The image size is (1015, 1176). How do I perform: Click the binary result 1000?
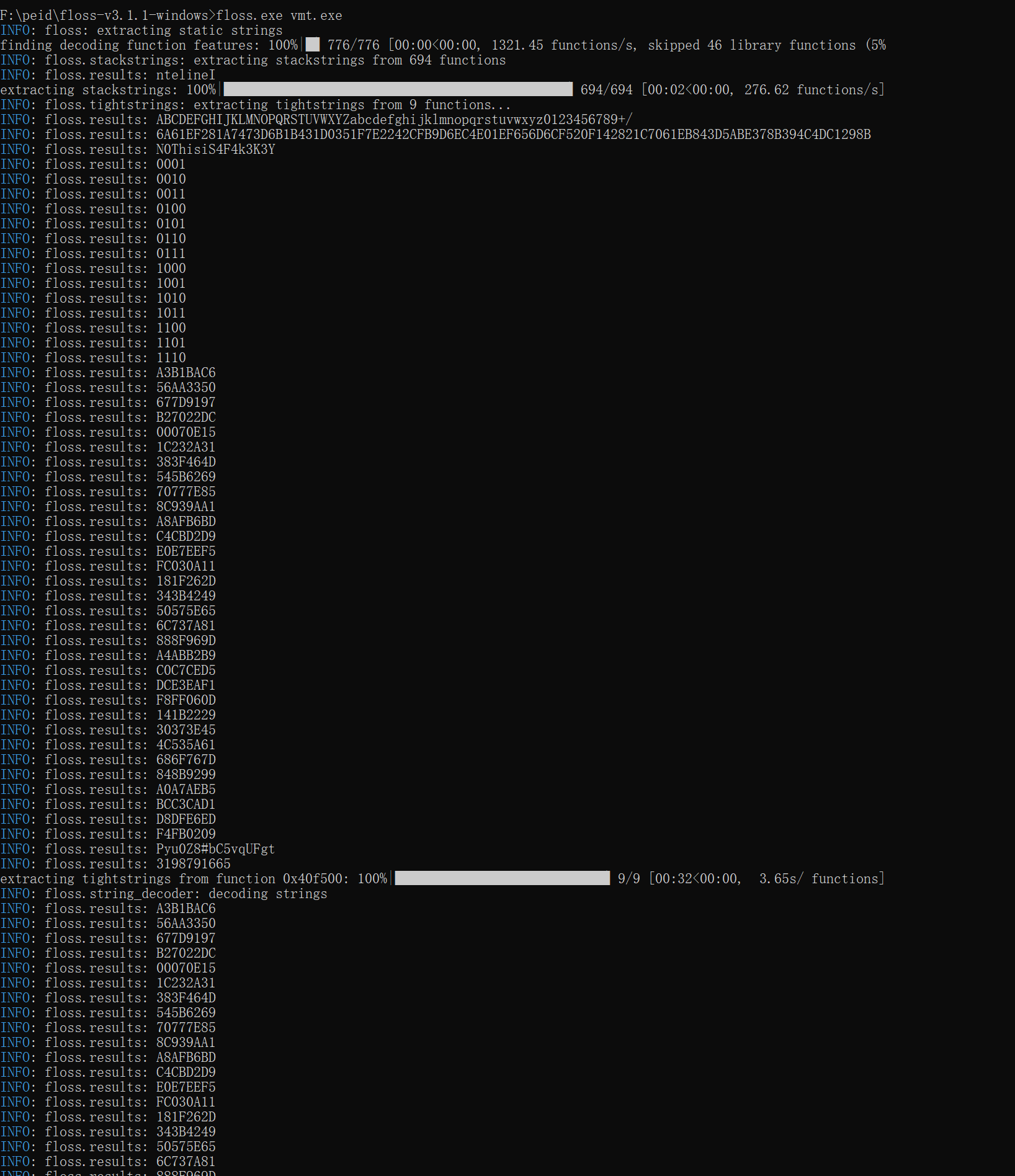(x=171, y=269)
